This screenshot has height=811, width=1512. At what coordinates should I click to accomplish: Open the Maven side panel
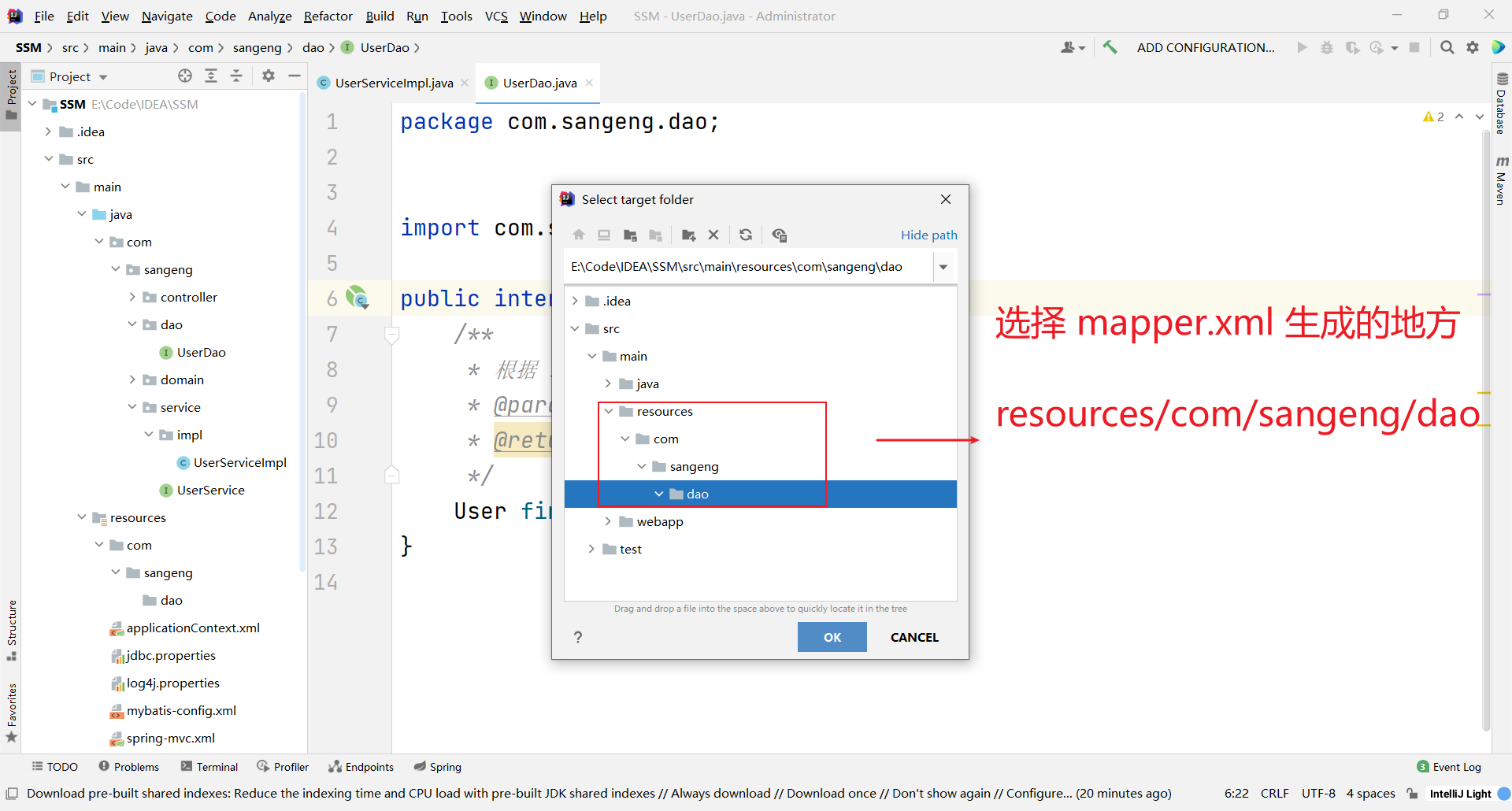coord(1502,181)
